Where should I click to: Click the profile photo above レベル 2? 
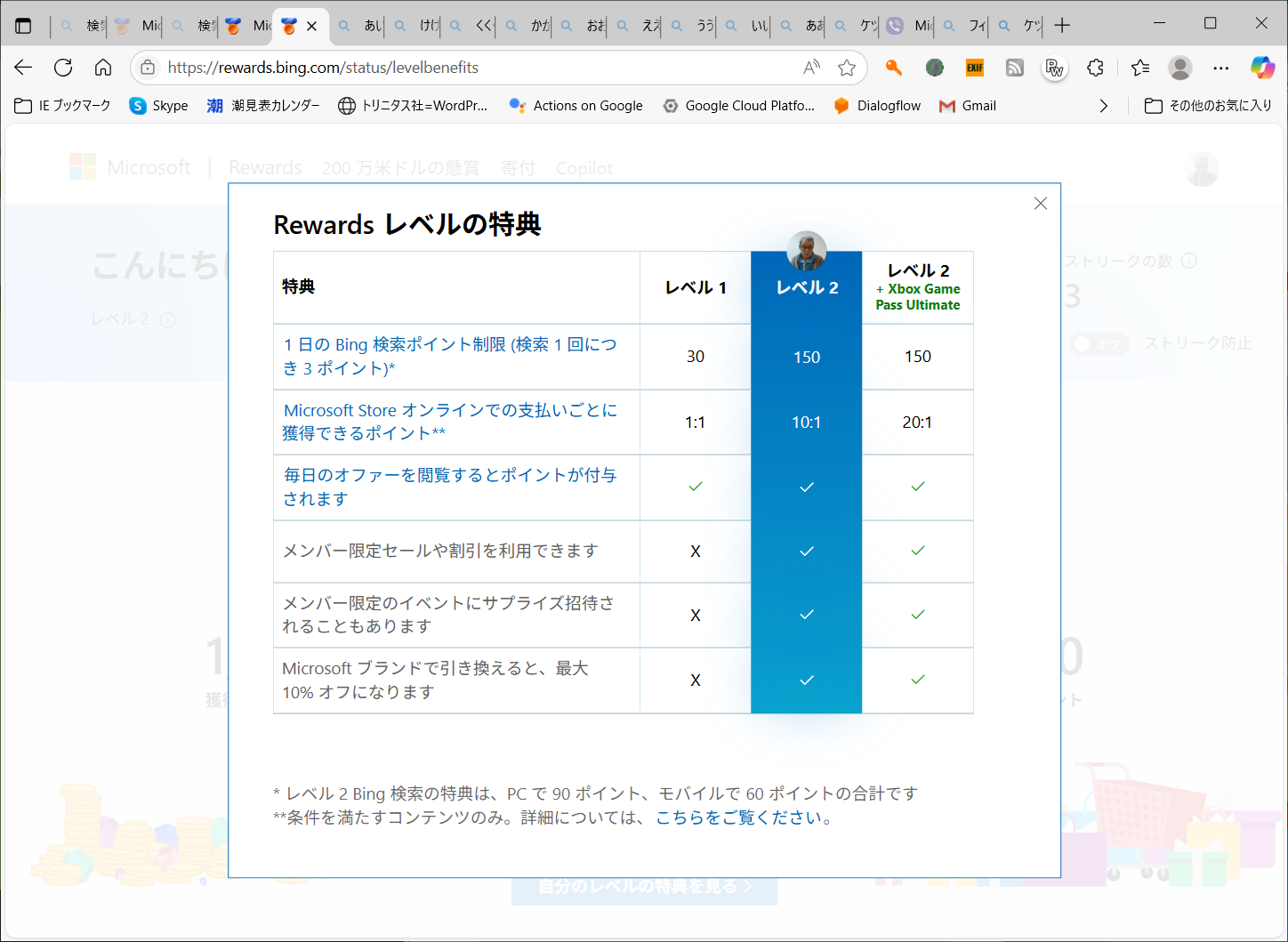807,251
